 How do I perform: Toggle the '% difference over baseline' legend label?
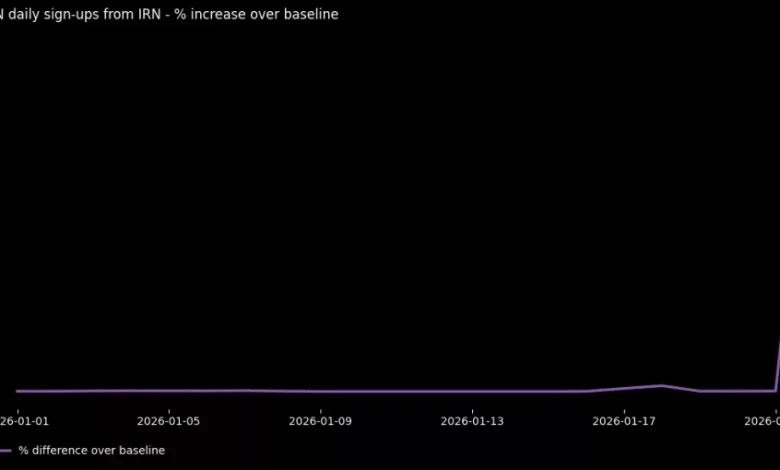coord(92,451)
